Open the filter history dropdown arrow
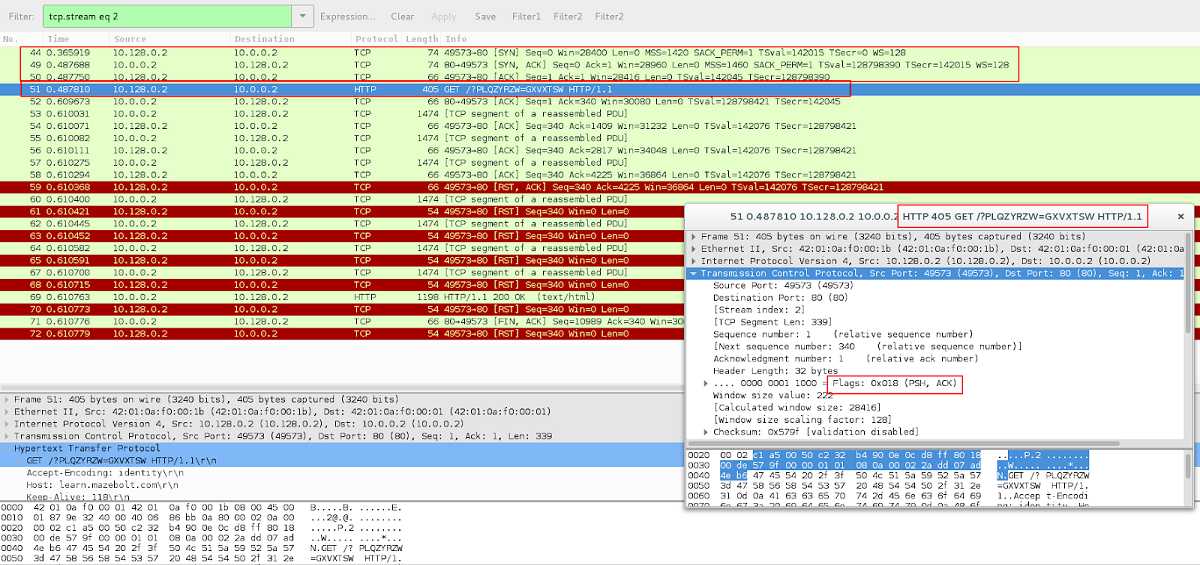This screenshot has width=1200, height=565. 304,16
